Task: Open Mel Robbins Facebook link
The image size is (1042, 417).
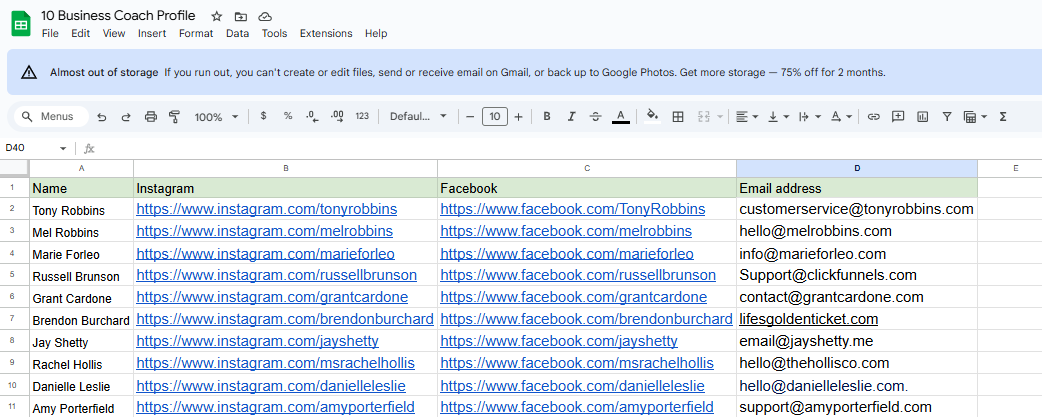Action: 566,231
